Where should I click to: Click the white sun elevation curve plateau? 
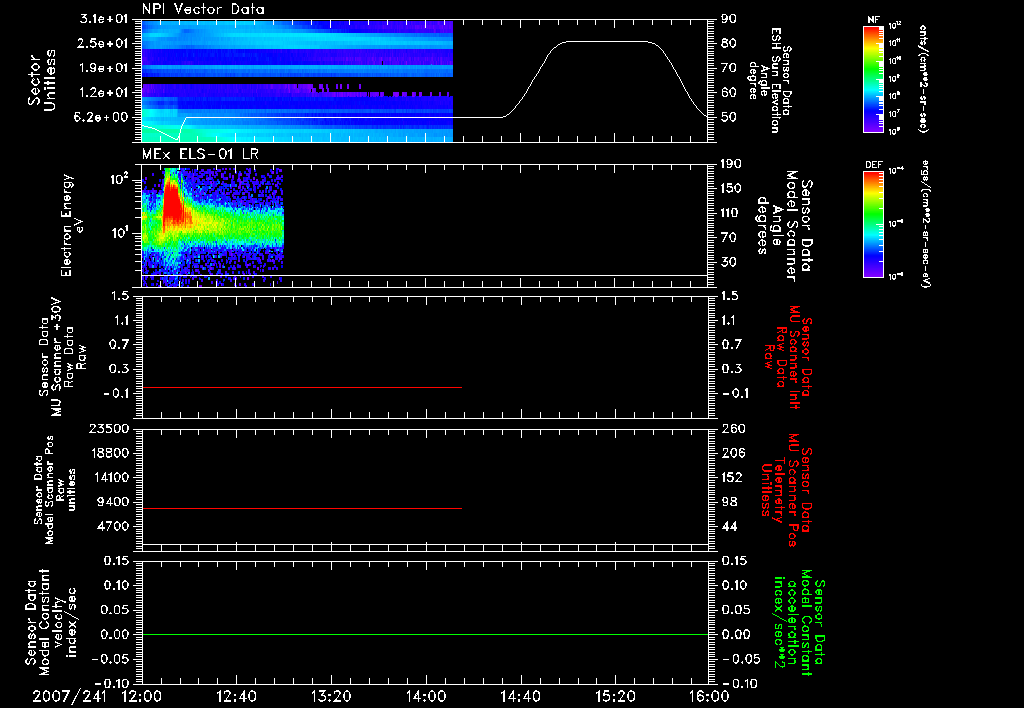(x=607, y=42)
